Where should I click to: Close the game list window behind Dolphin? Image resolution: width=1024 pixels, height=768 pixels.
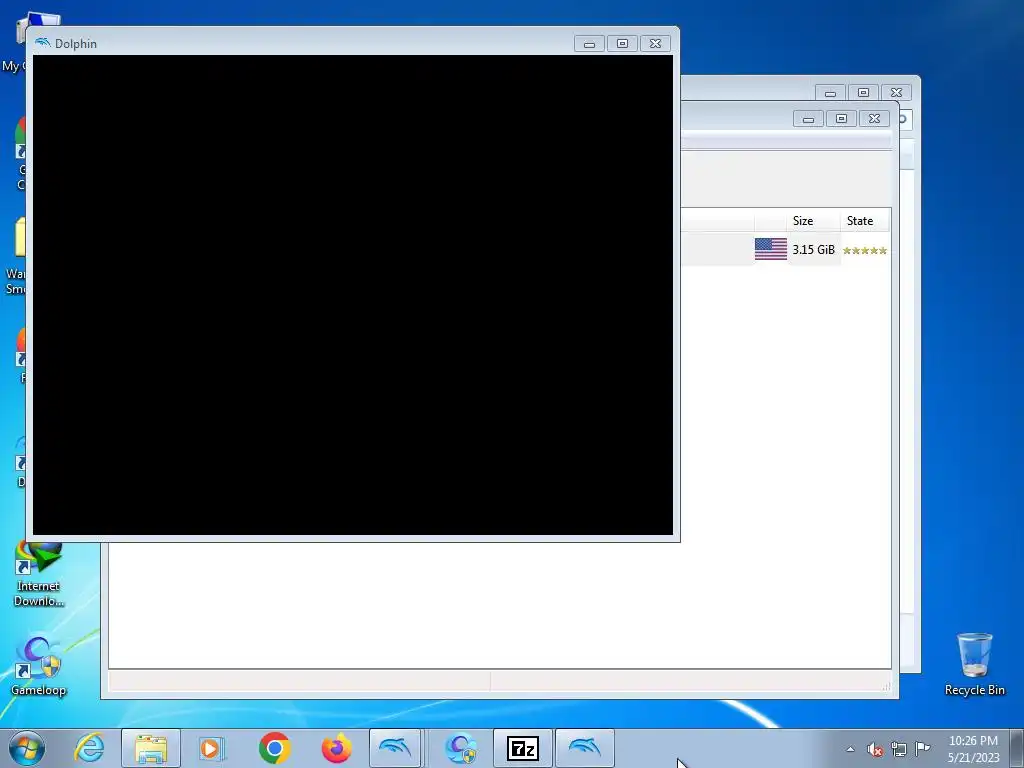(874, 119)
